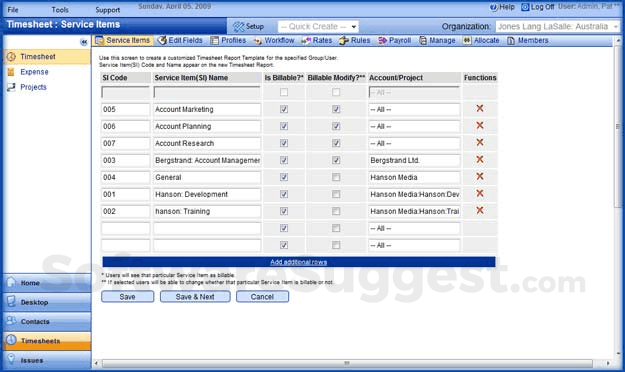This screenshot has width=625, height=372.
Task: Open the Tools menu
Action: pos(60,10)
